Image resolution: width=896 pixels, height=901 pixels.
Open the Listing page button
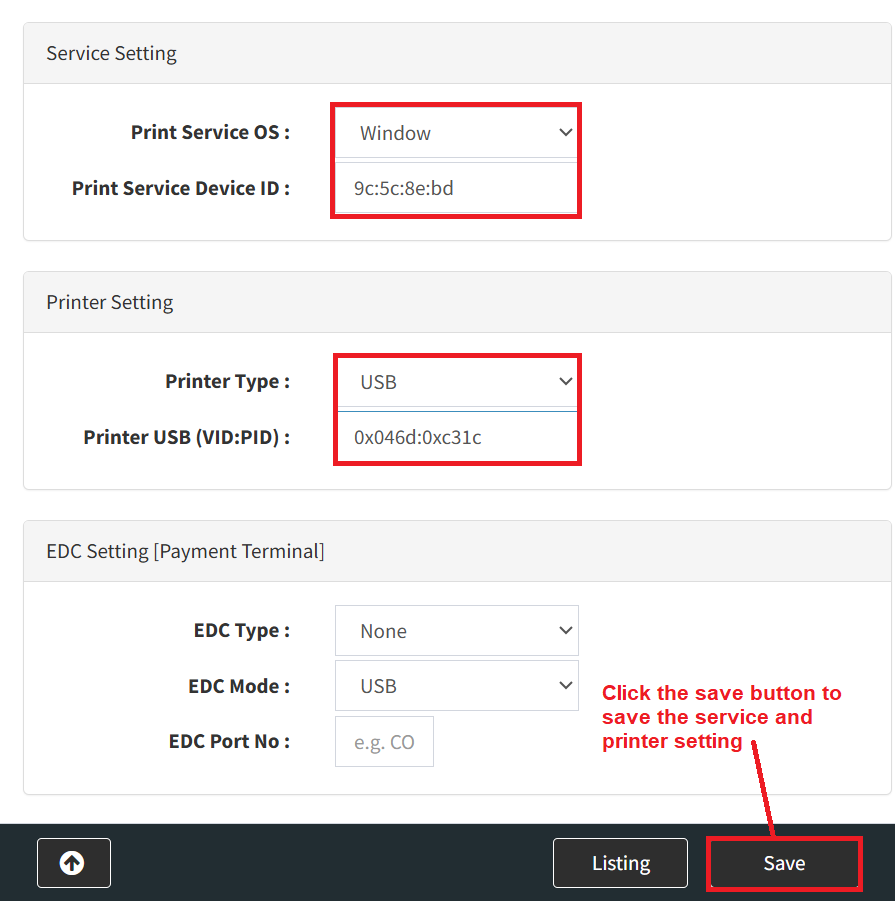tap(620, 863)
